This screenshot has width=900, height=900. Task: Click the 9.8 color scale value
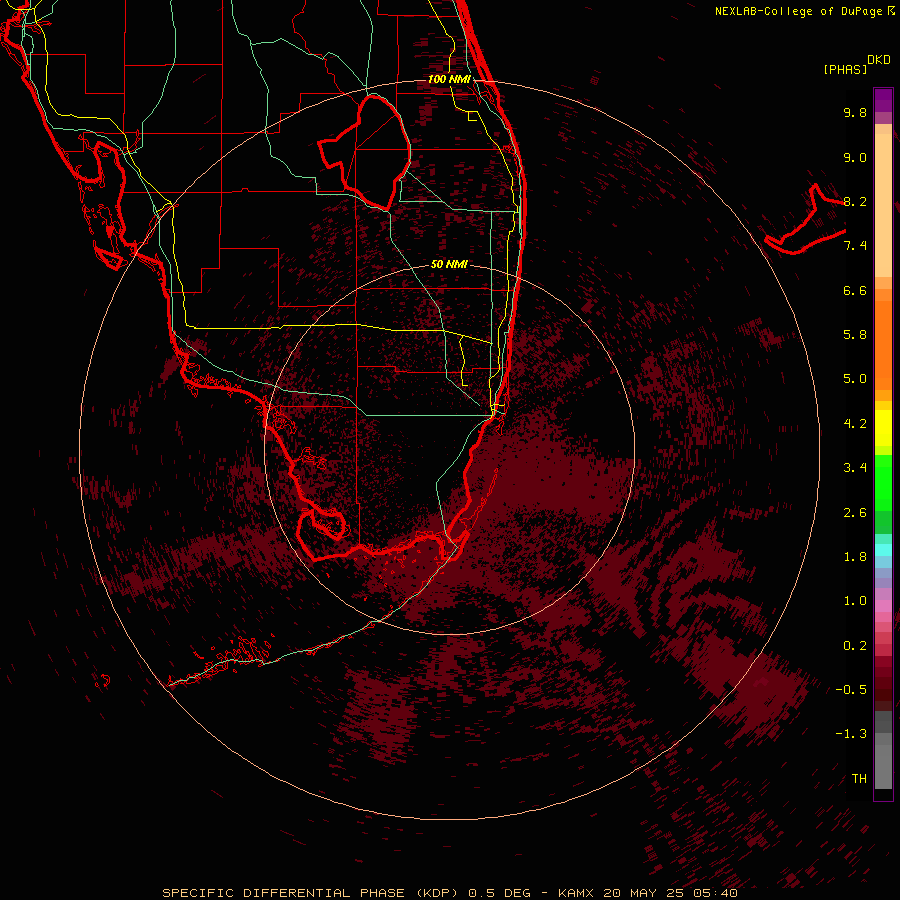pyautogui.click(x=855, y=112)
